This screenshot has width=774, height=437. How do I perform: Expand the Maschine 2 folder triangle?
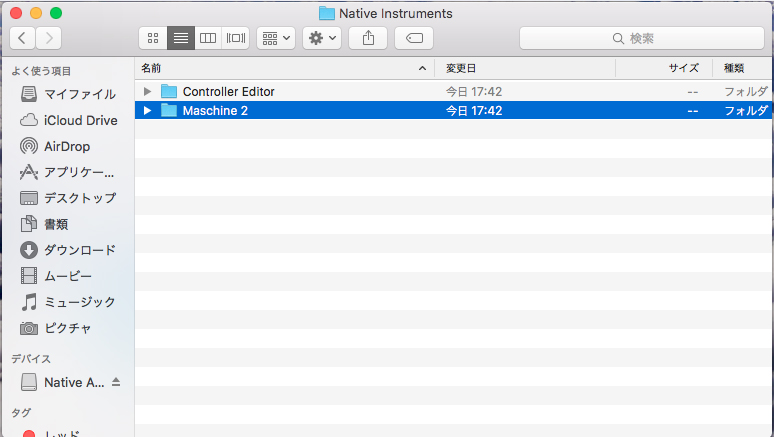click(x=148, y=111)
